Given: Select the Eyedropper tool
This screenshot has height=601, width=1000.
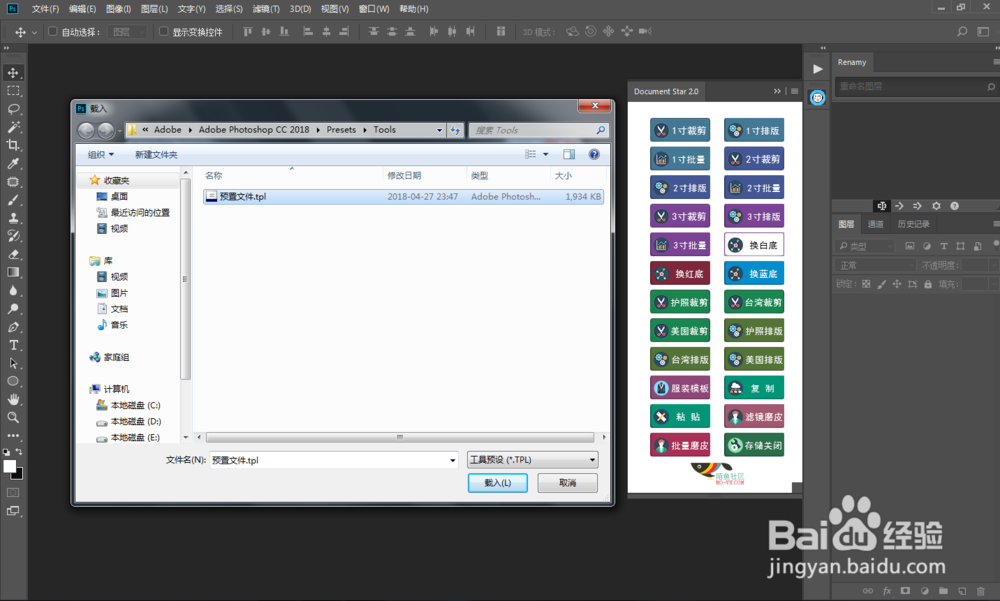Looking at the screenshot, I should pyautogui.click(x=13, y=163).
